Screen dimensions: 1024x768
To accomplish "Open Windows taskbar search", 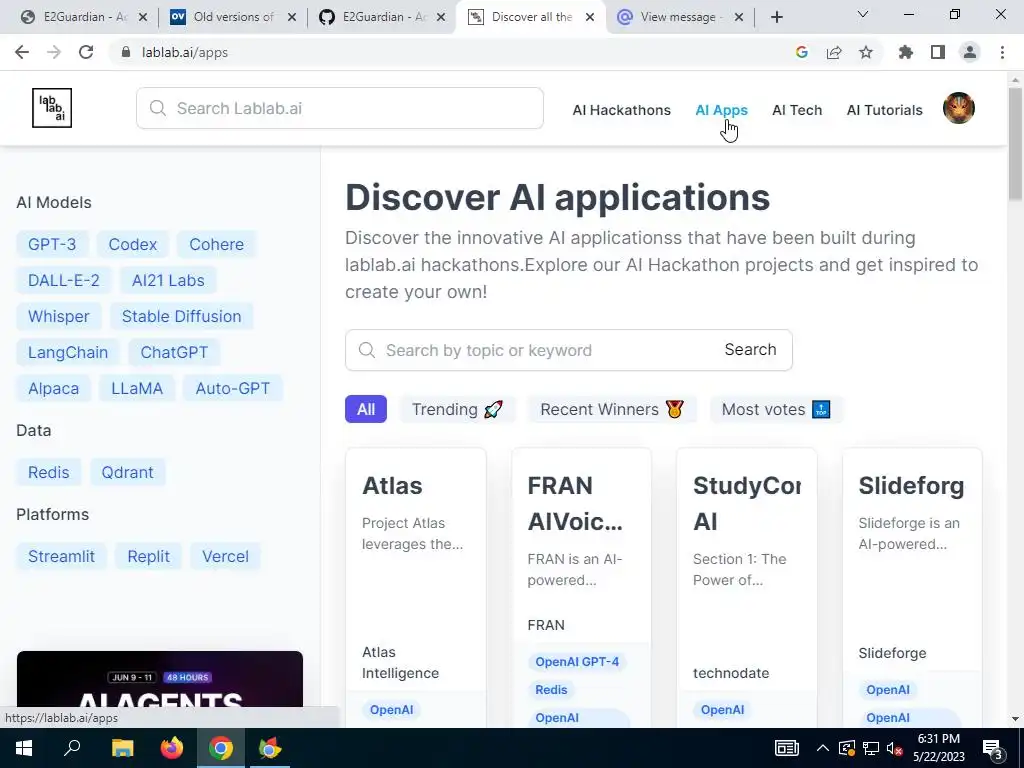I will tap(72, 748).
